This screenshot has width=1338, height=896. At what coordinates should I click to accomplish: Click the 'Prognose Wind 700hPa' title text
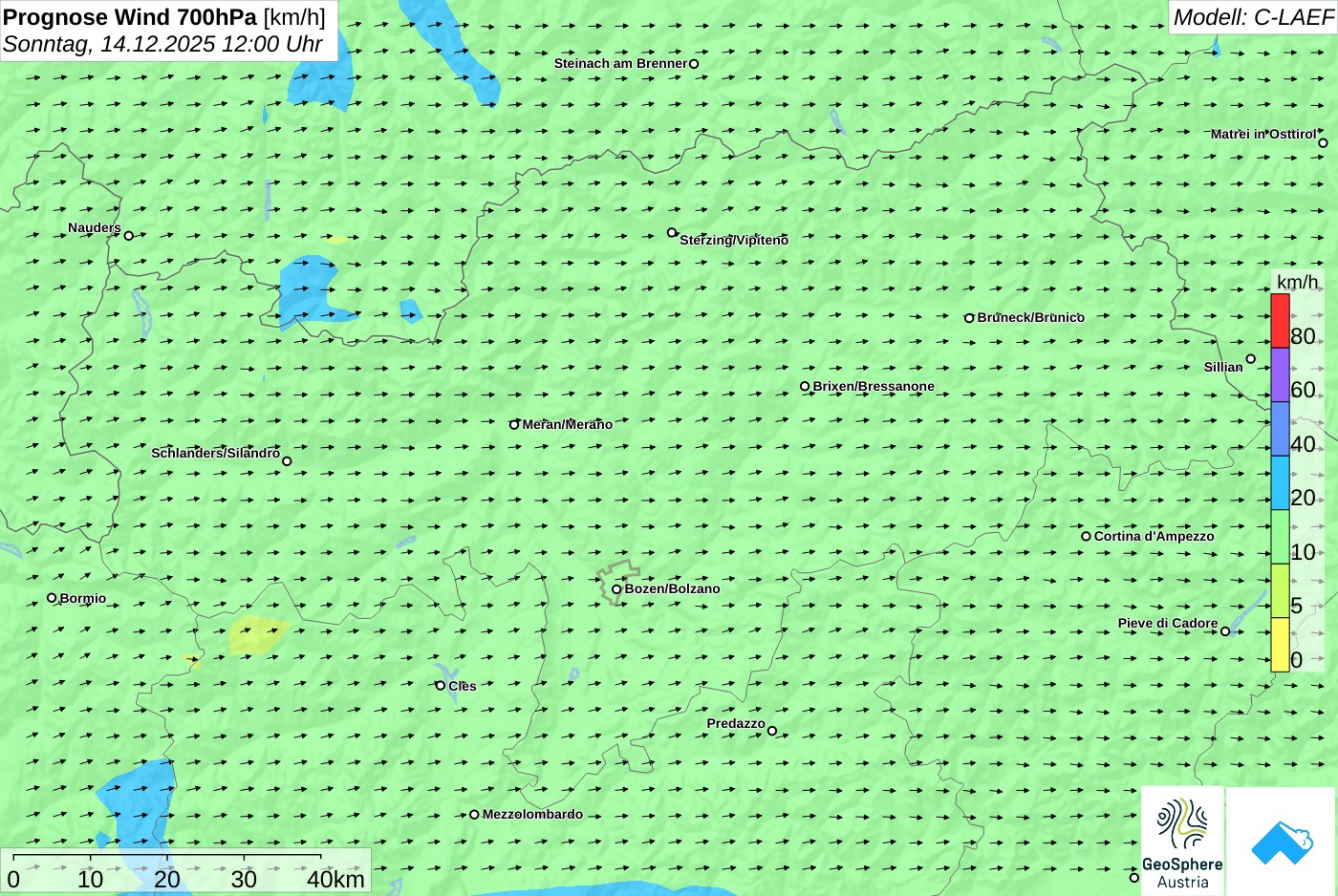pos(130,17)
